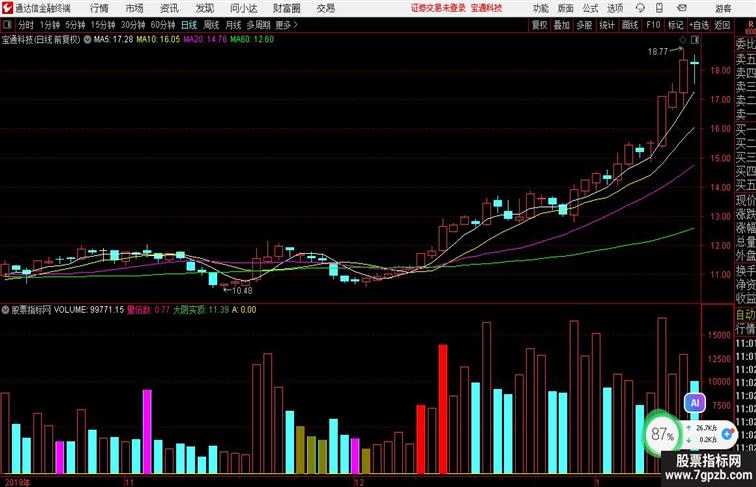This screenshot has width=756, height=487.
Task: Click the 复权 toolbar button
Action: [540, 25]
